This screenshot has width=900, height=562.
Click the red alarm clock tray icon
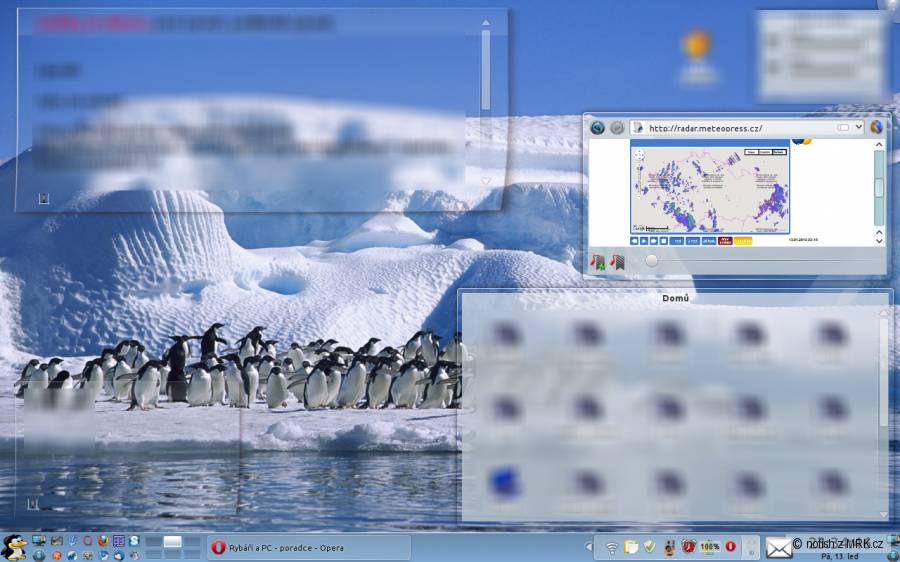tap(689, 546)
